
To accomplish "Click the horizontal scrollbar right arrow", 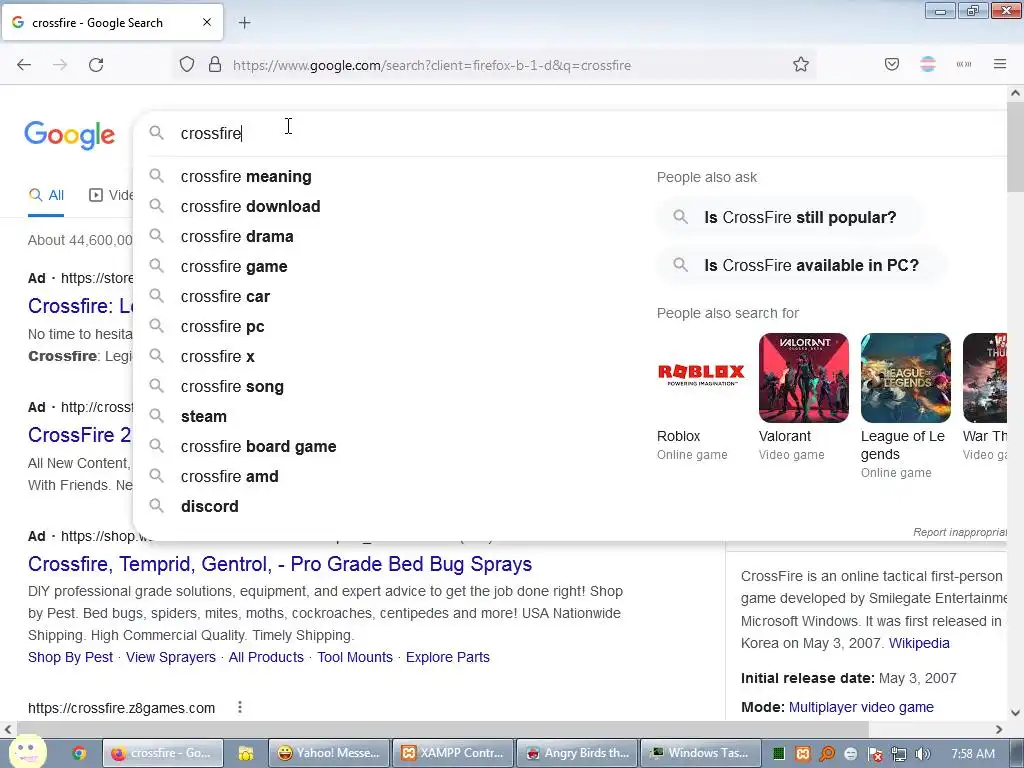I will [999, 729].
